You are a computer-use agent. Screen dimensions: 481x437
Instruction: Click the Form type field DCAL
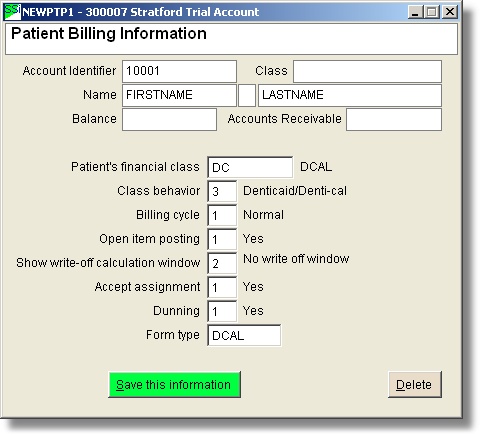tap(244, 335)
